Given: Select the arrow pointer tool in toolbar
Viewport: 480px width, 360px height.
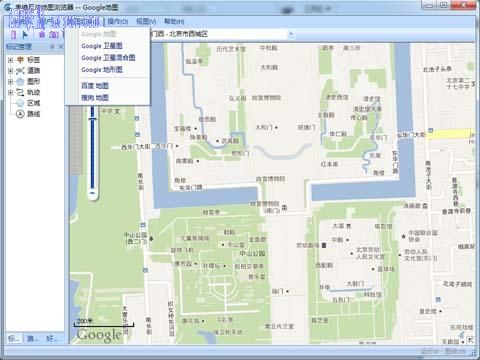Looking at the screenshot, I should (x=25, y=34).
